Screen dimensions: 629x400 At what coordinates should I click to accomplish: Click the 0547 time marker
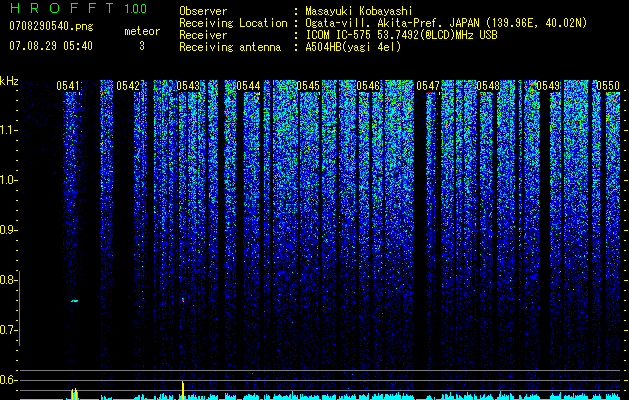tap(428, 86)
